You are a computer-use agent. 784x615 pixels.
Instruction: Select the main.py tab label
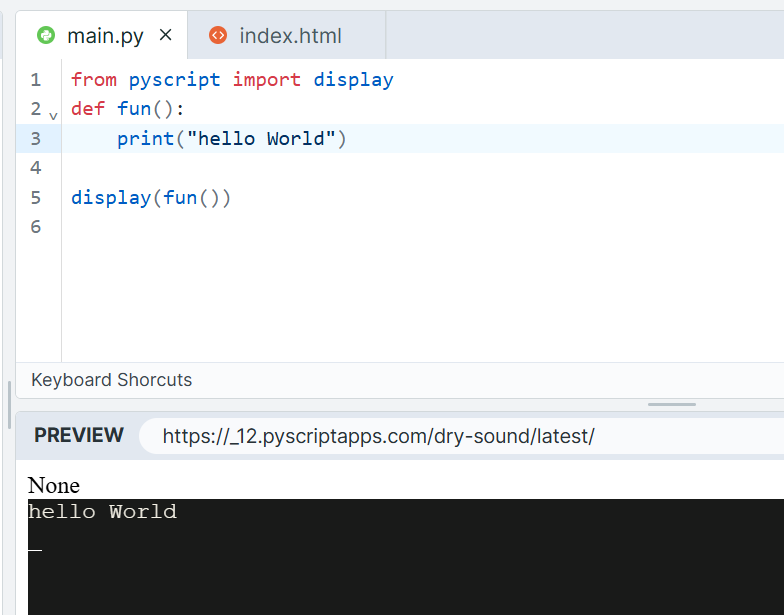[x=105, y=36]
